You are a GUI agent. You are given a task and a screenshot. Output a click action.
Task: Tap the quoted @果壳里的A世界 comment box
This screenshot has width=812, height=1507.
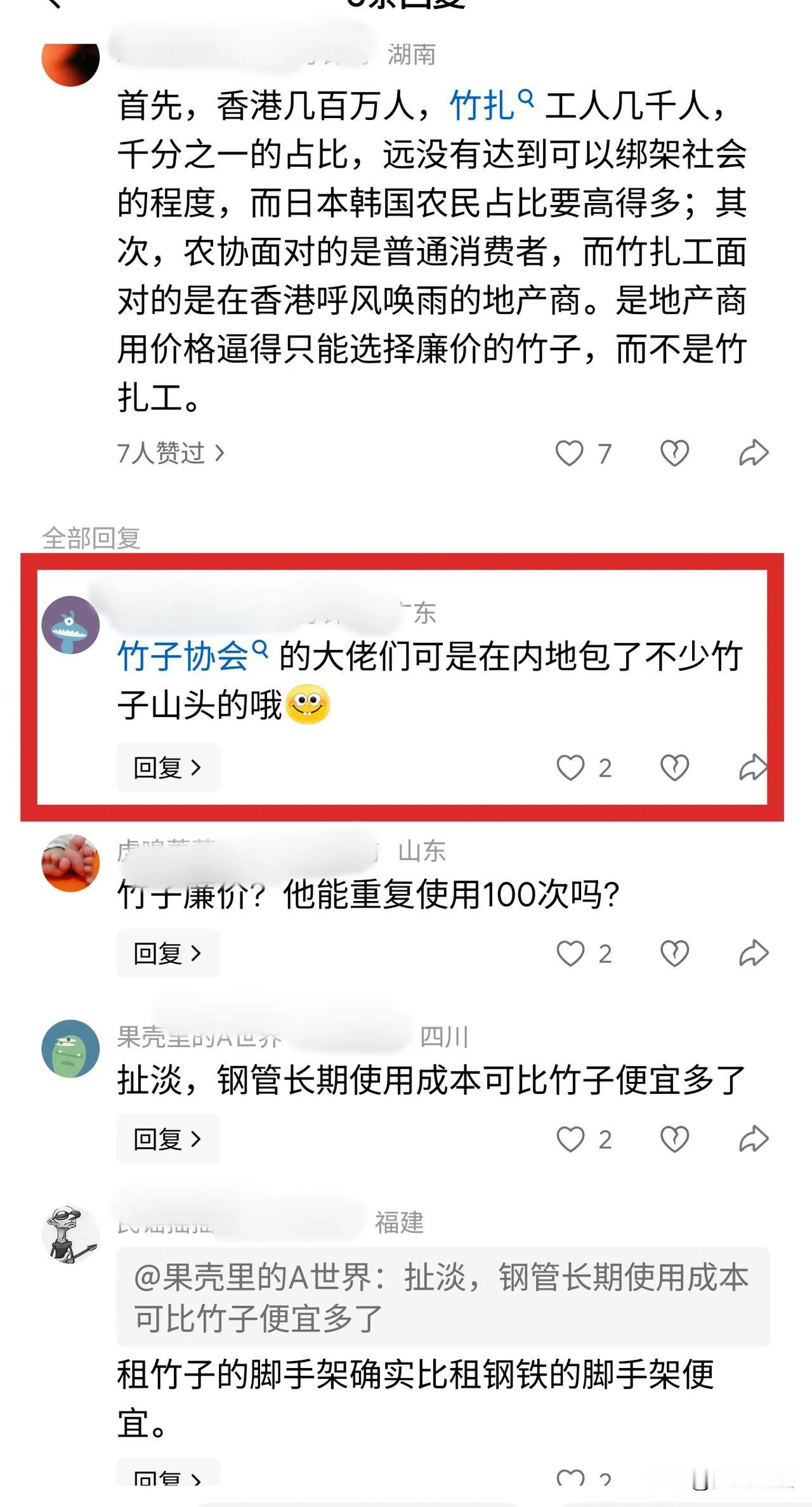(x=443, y=1297)
